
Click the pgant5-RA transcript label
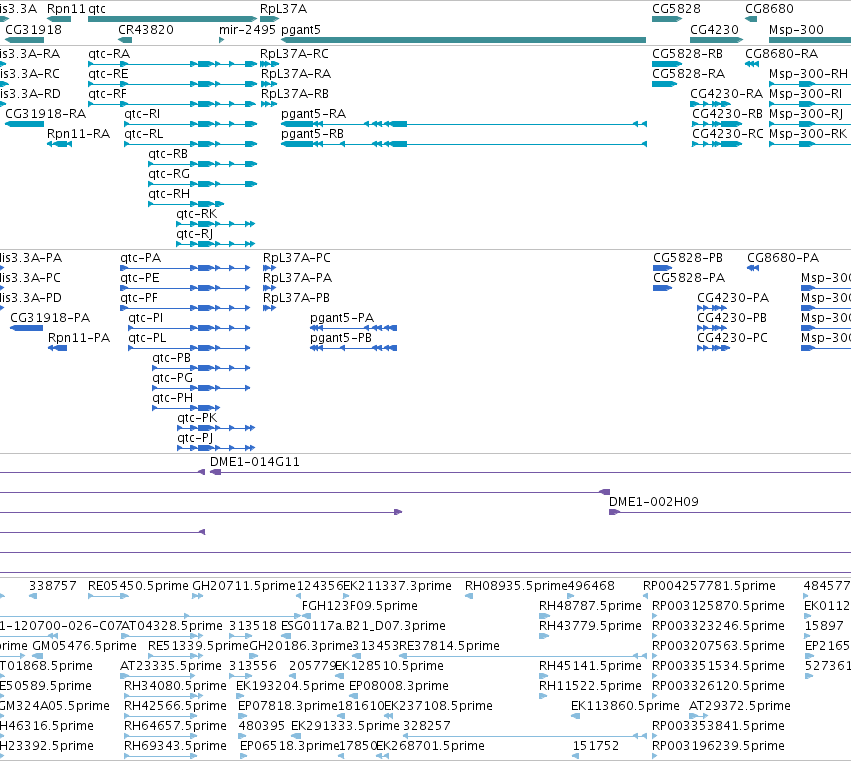(314, 114)
